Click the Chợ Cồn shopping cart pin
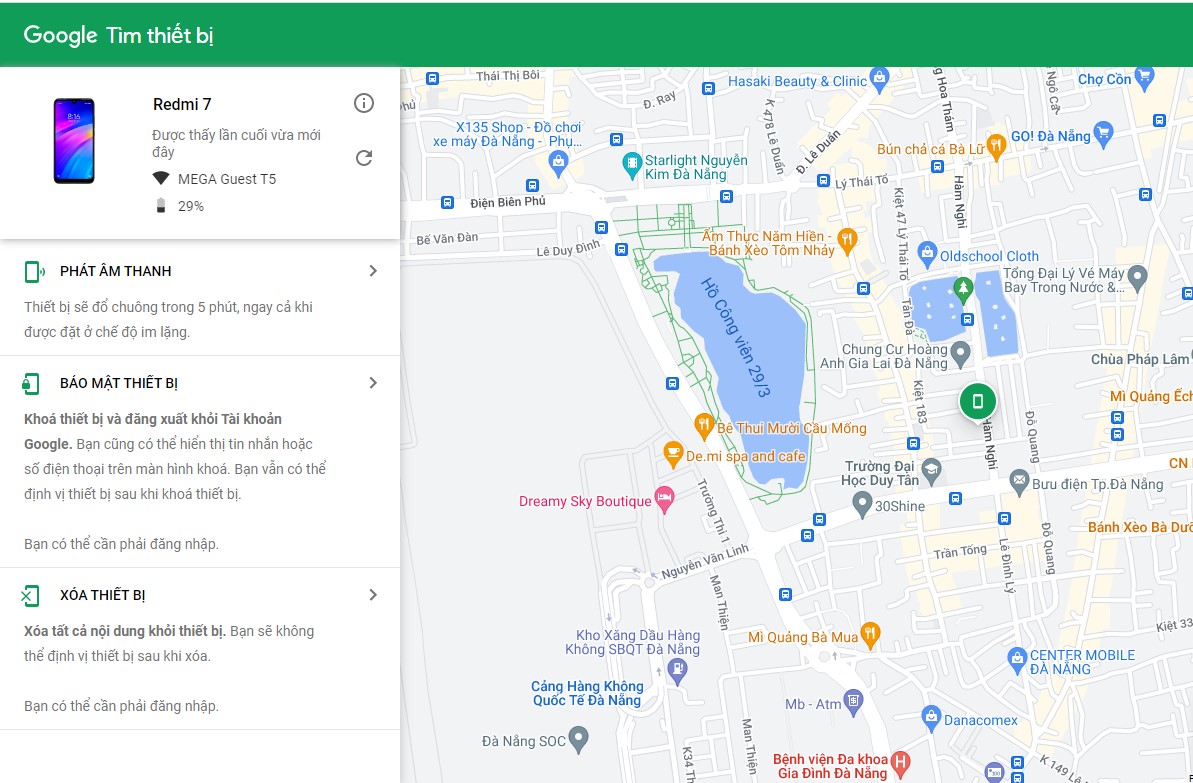 pyautogui.click(x=1144, y=76)
